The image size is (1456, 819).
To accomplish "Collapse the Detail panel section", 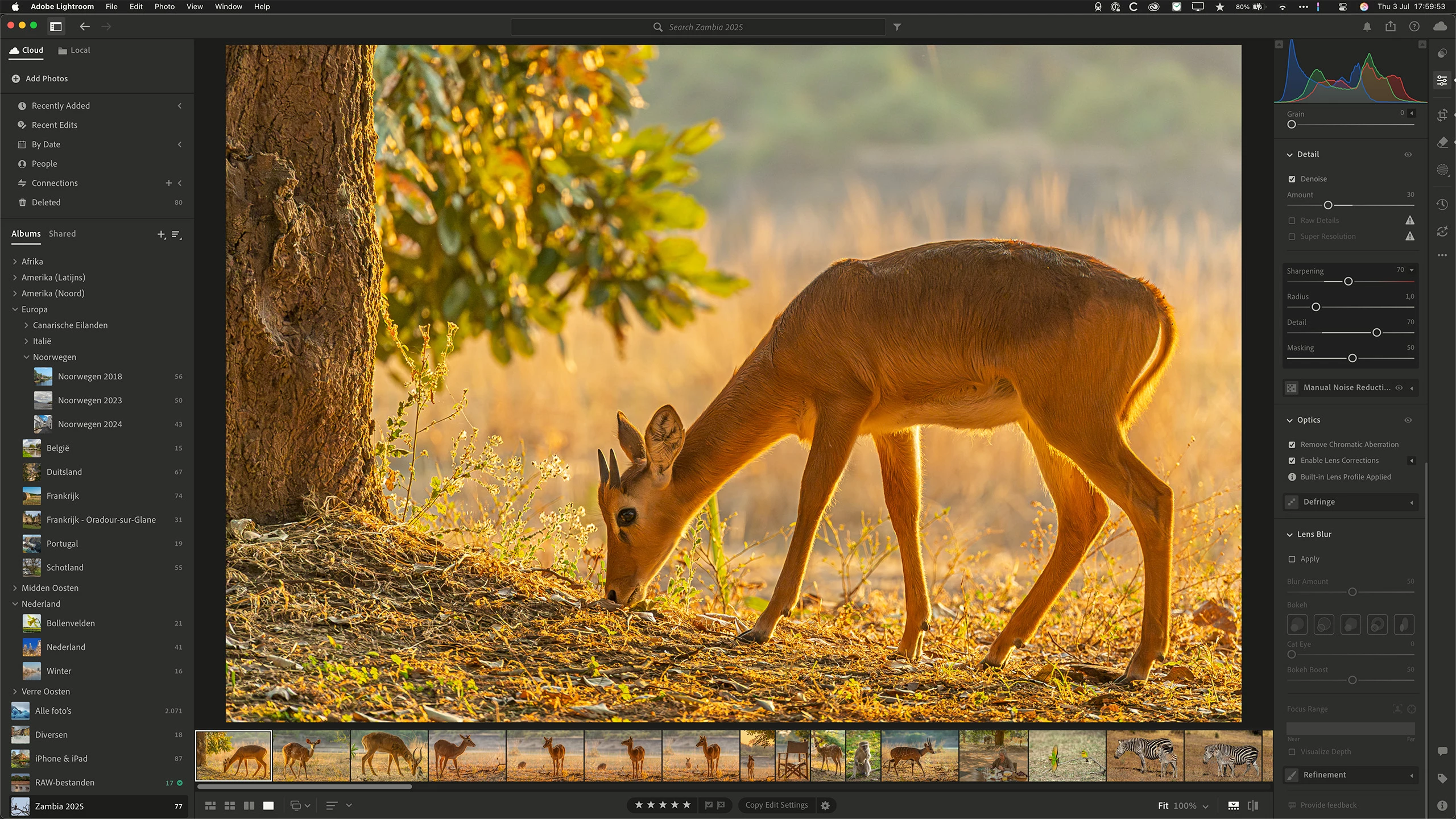I will pos(1290,155).
